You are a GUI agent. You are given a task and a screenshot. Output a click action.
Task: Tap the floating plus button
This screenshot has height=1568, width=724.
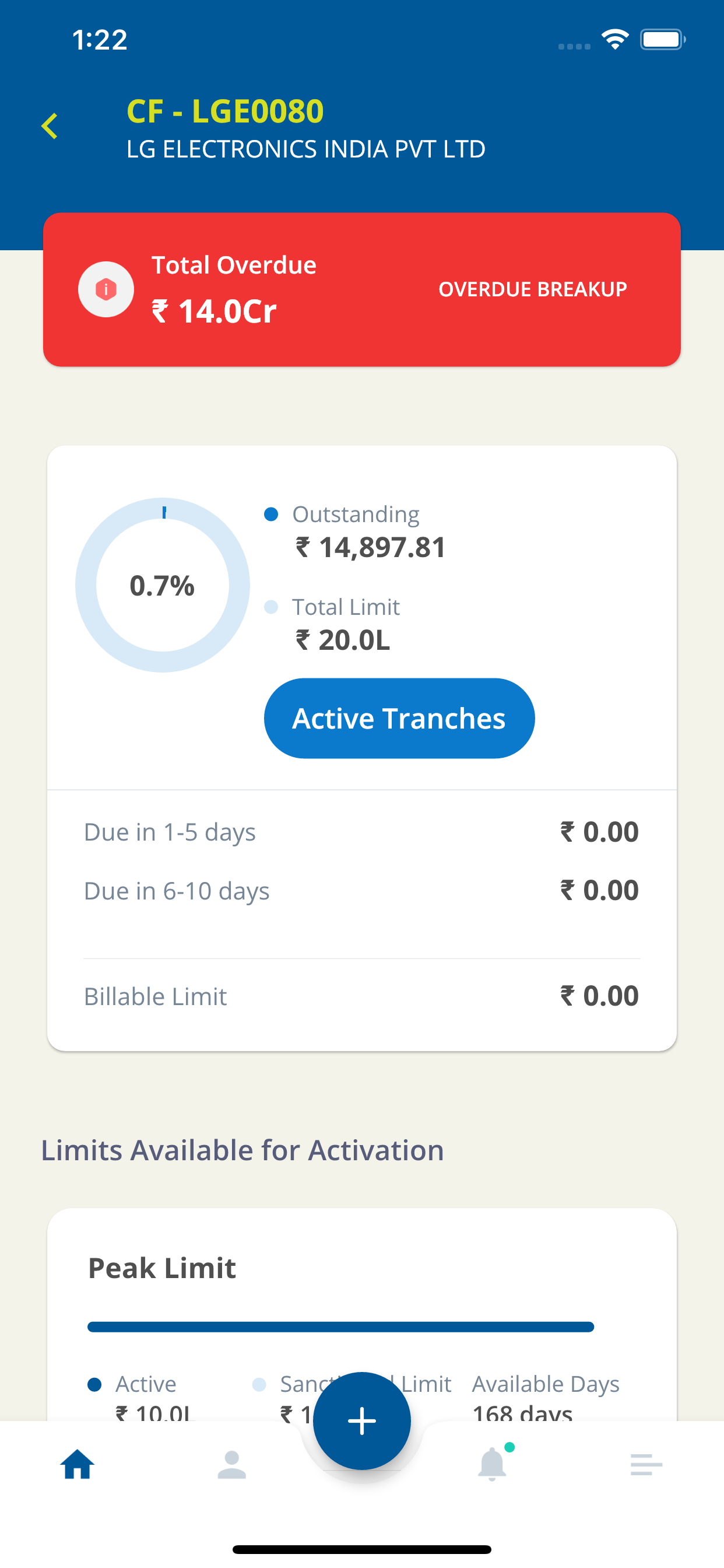(x=362, y=1420)
